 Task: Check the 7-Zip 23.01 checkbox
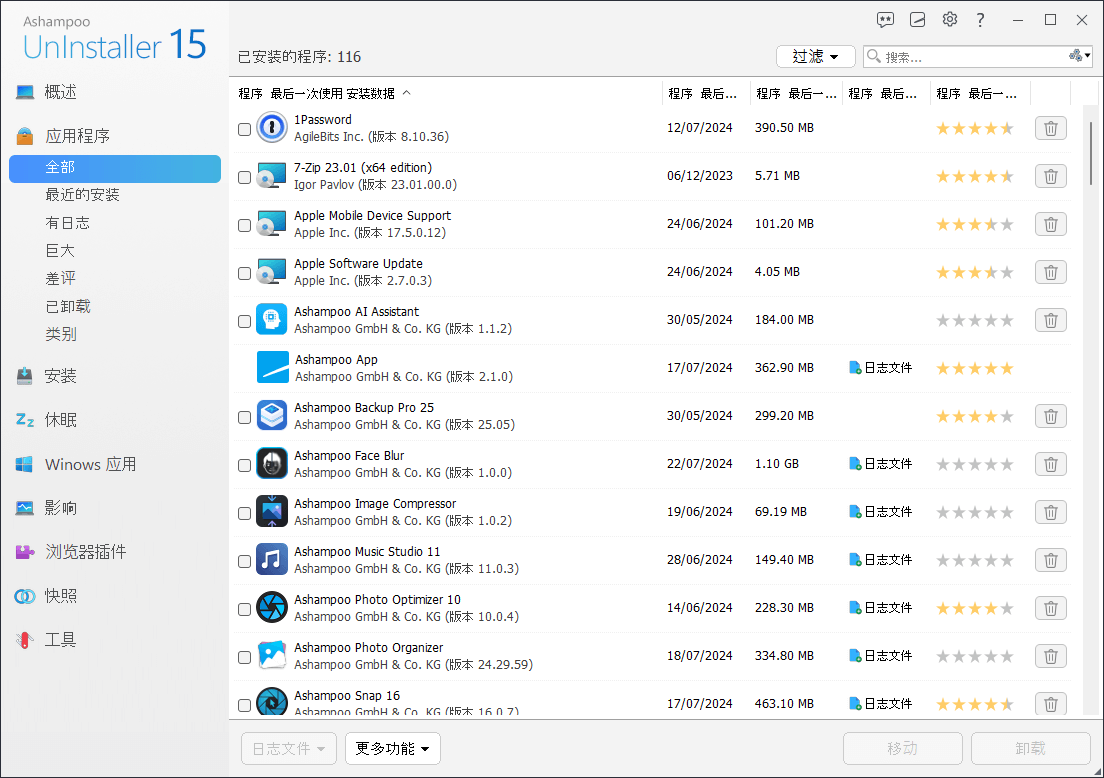click(x=244, y=177)
